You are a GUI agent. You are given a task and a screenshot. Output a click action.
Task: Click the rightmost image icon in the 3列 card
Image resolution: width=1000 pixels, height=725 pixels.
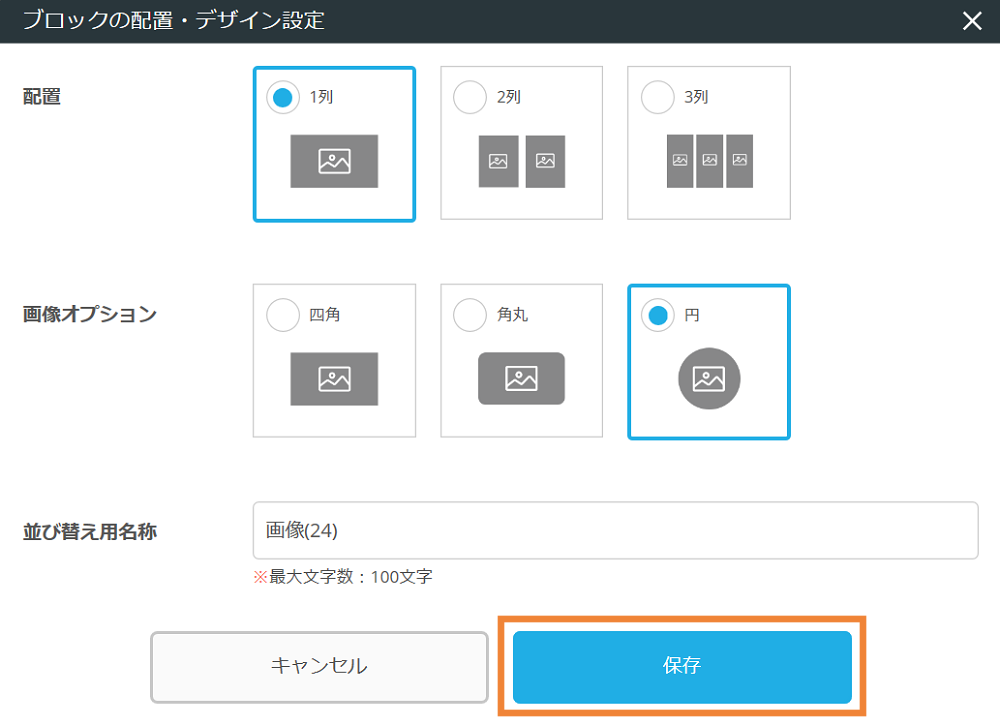(x=738, y=161)
